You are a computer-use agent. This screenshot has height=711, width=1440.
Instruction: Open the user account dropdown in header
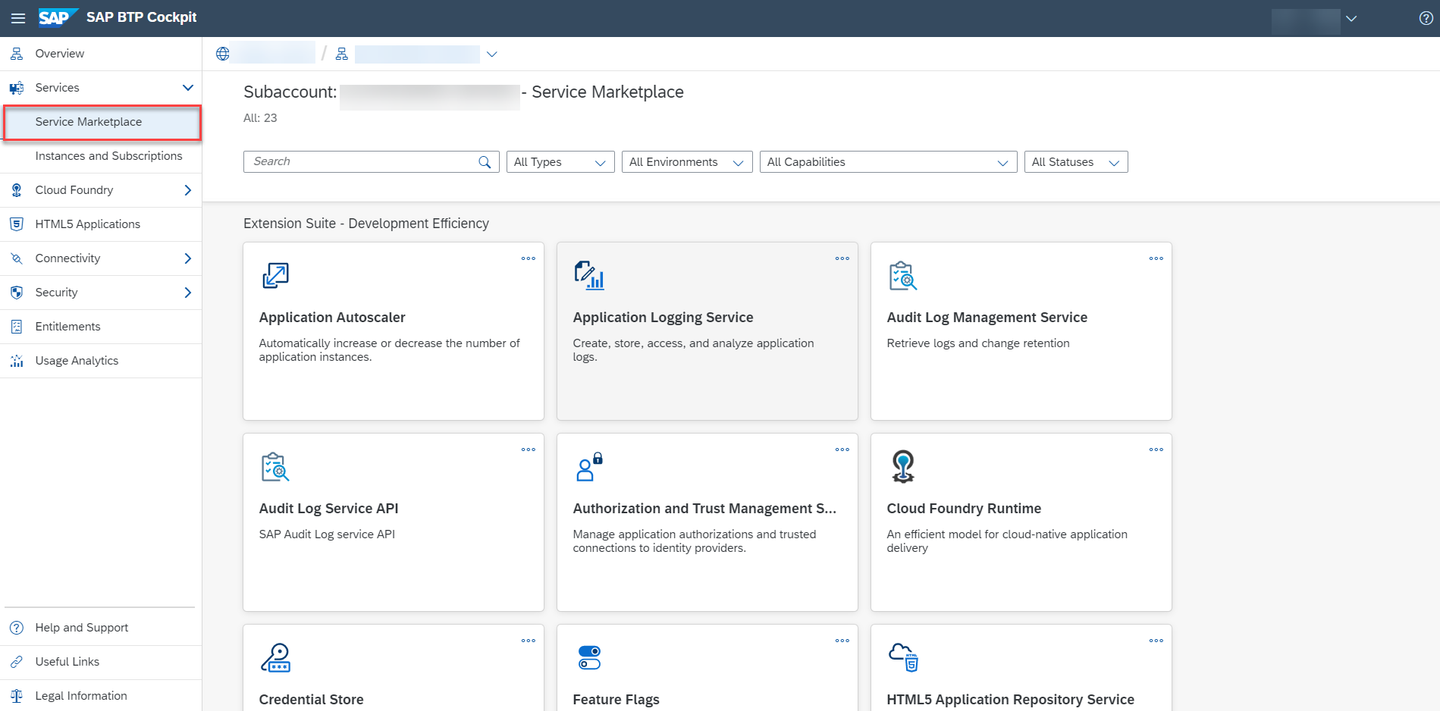click(1352, 18)
